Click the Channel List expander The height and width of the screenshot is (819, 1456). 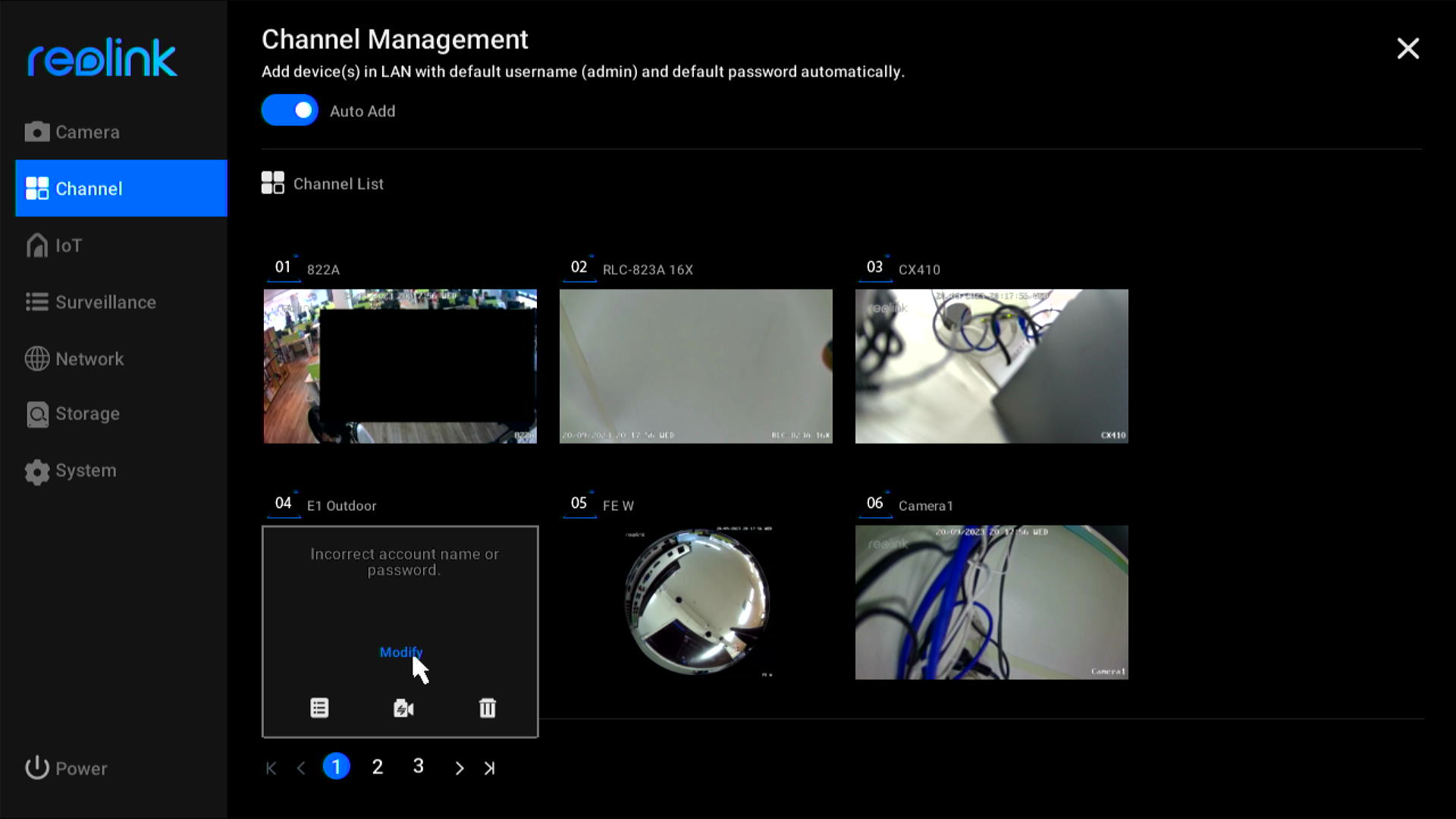point(322,183)
